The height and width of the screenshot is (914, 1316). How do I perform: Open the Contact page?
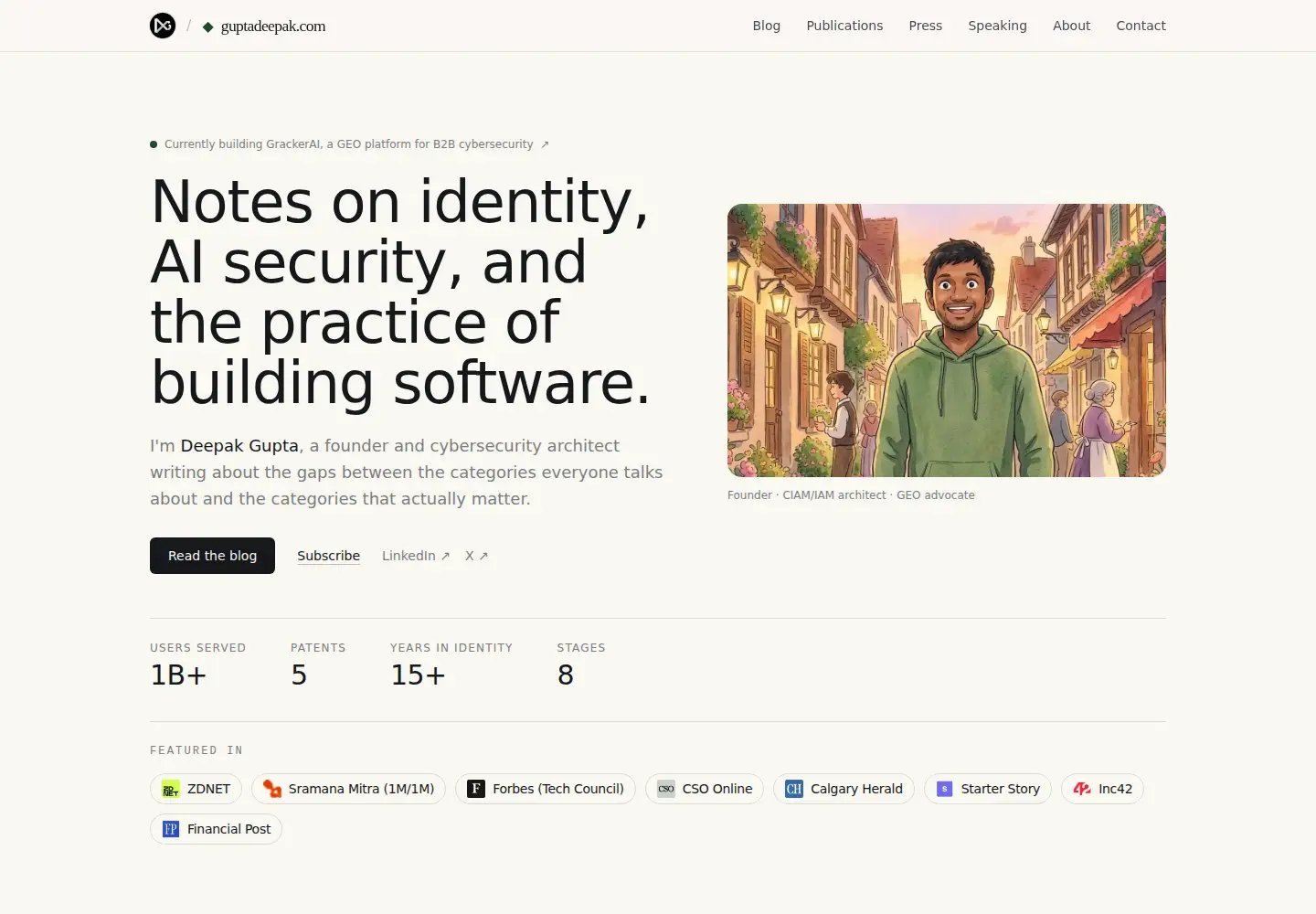pyautogui.click(x=1141, y=26)
